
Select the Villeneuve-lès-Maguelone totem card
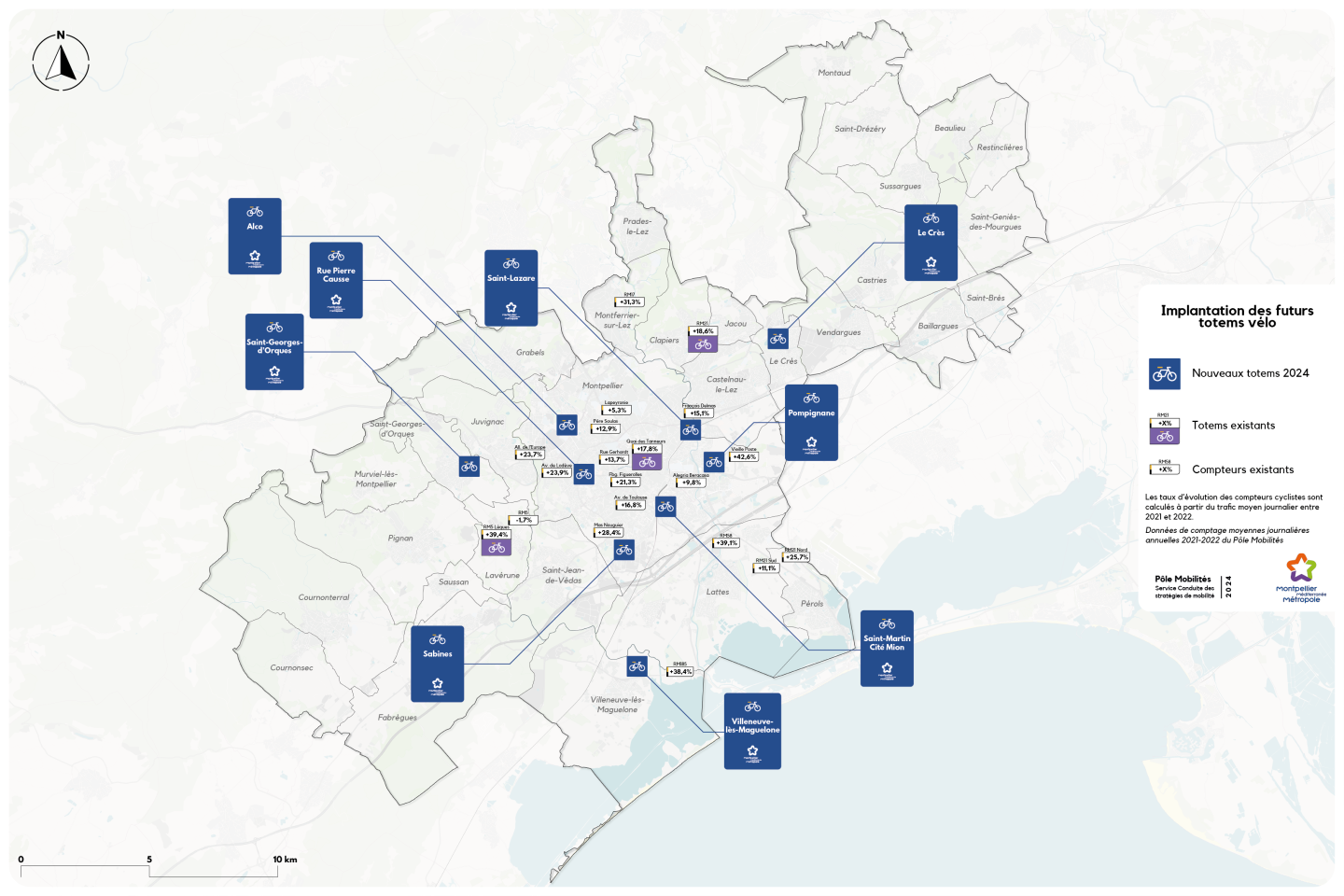click(x=752, y=731)
